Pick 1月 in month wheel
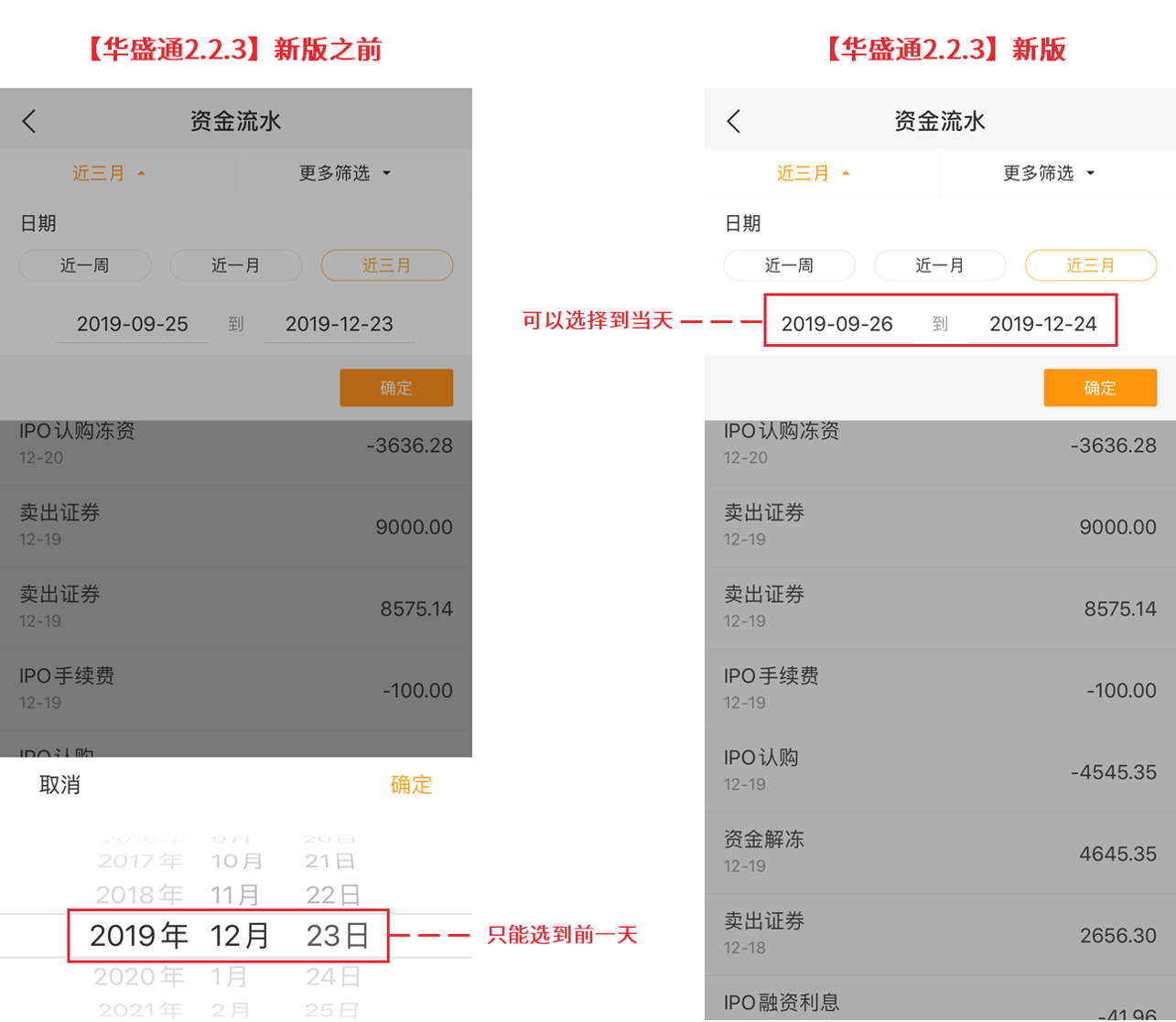Image resolution: width=1176 pixels, height=1022 pixels. [230, 977]
